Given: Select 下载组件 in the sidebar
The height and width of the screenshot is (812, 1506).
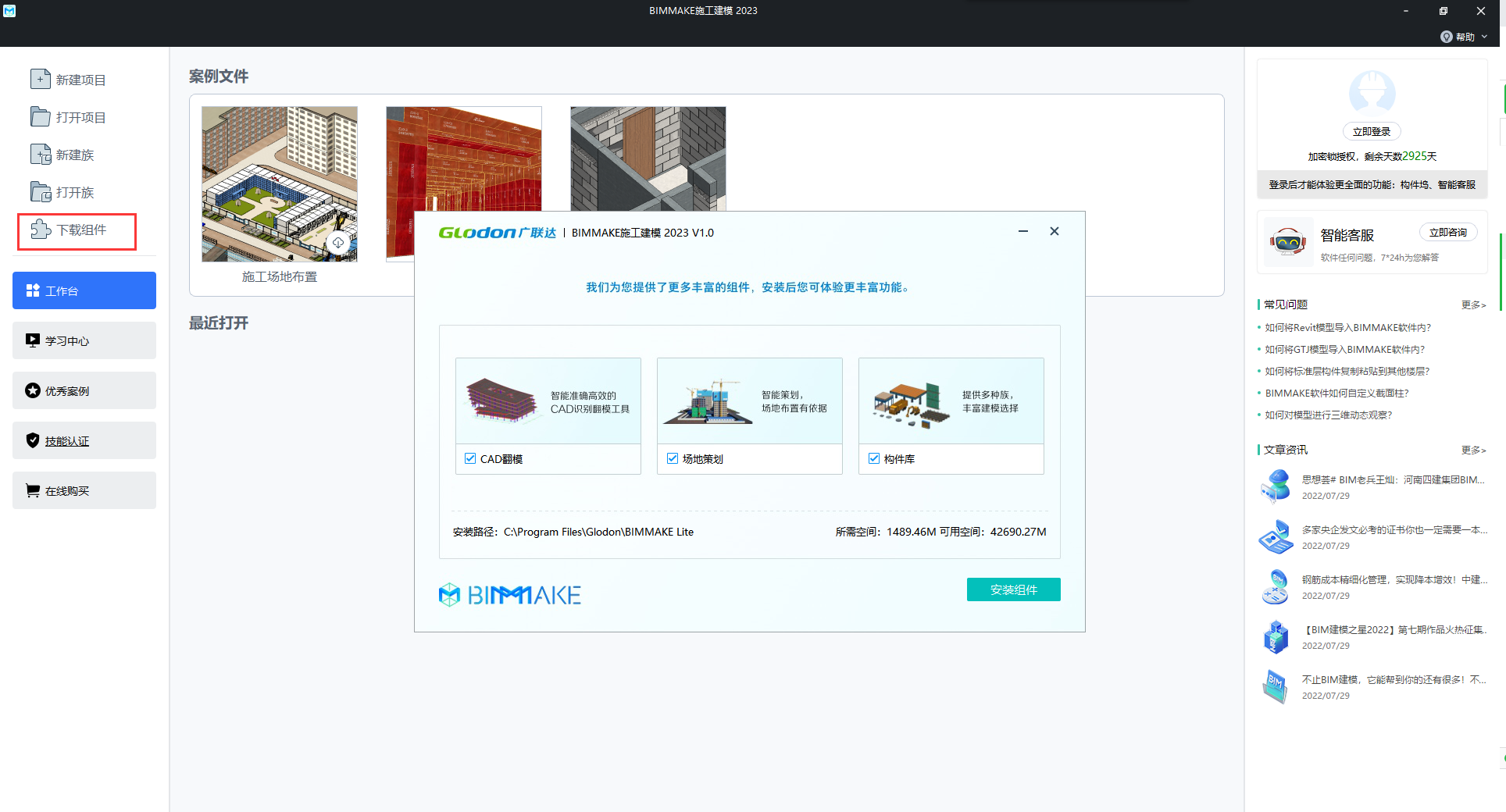Looking at the screenshot, I should pos(77,231).
